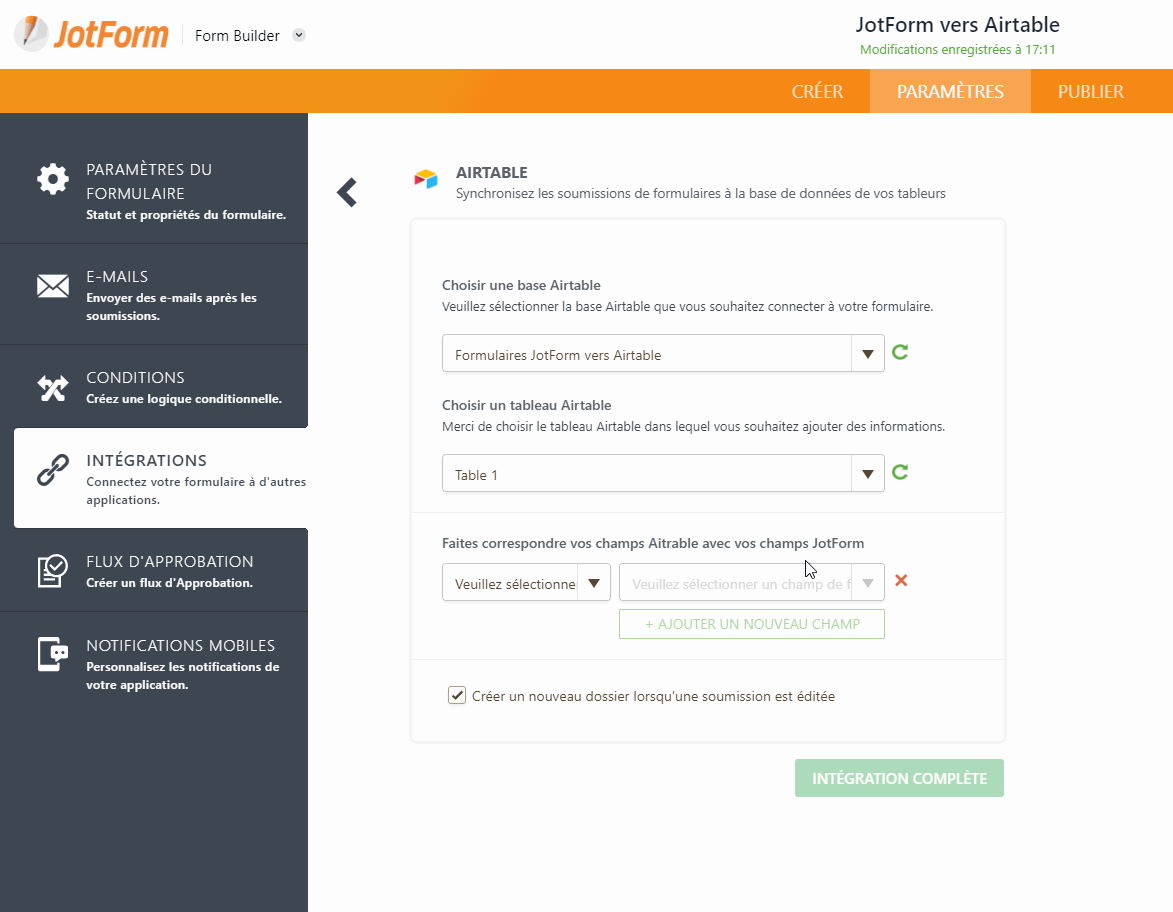
Task: Open the CONDITIONS section
Action: (x=154, y=387)
